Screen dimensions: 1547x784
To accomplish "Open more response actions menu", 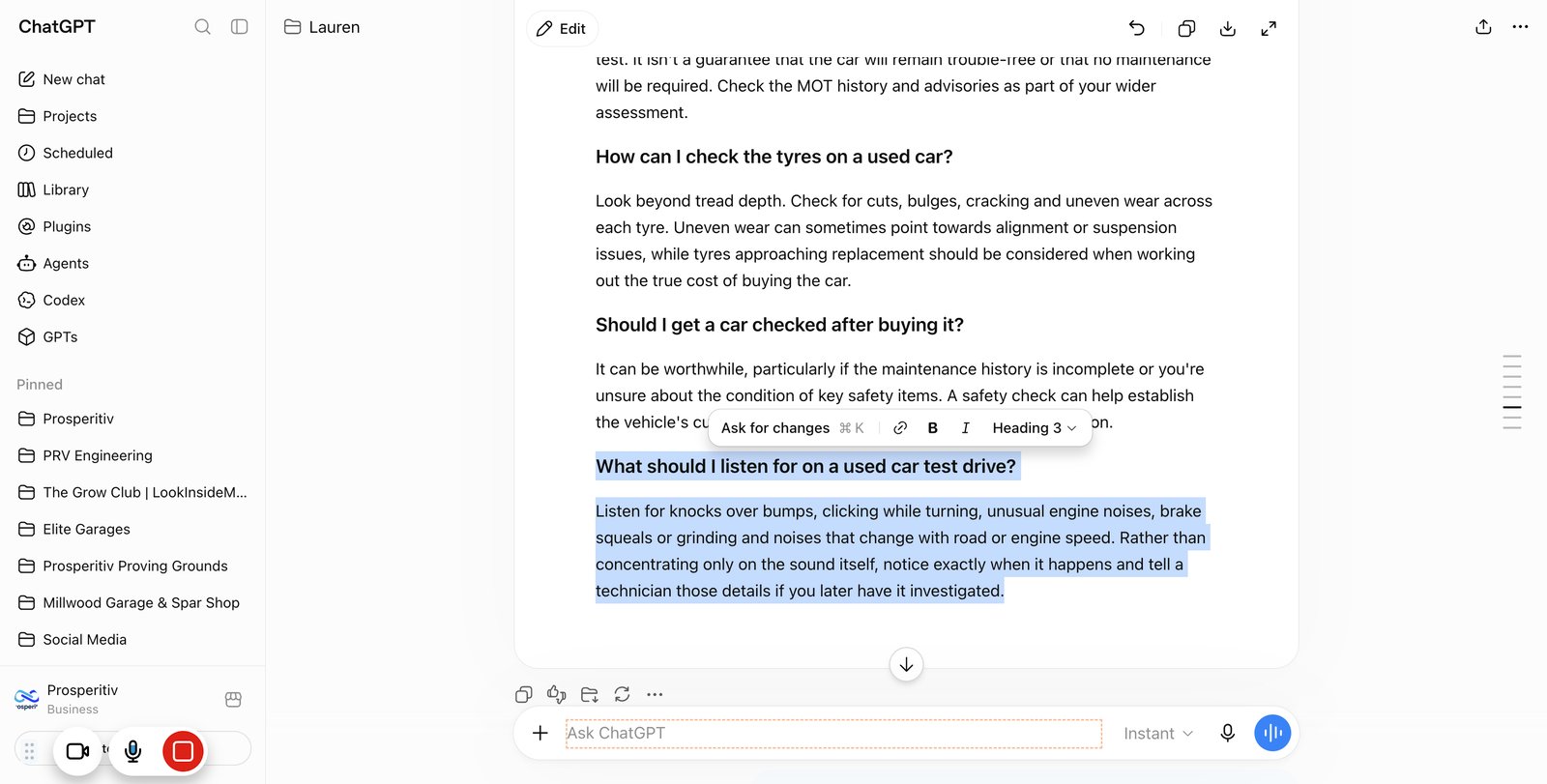I will click(x=655, y=694).
